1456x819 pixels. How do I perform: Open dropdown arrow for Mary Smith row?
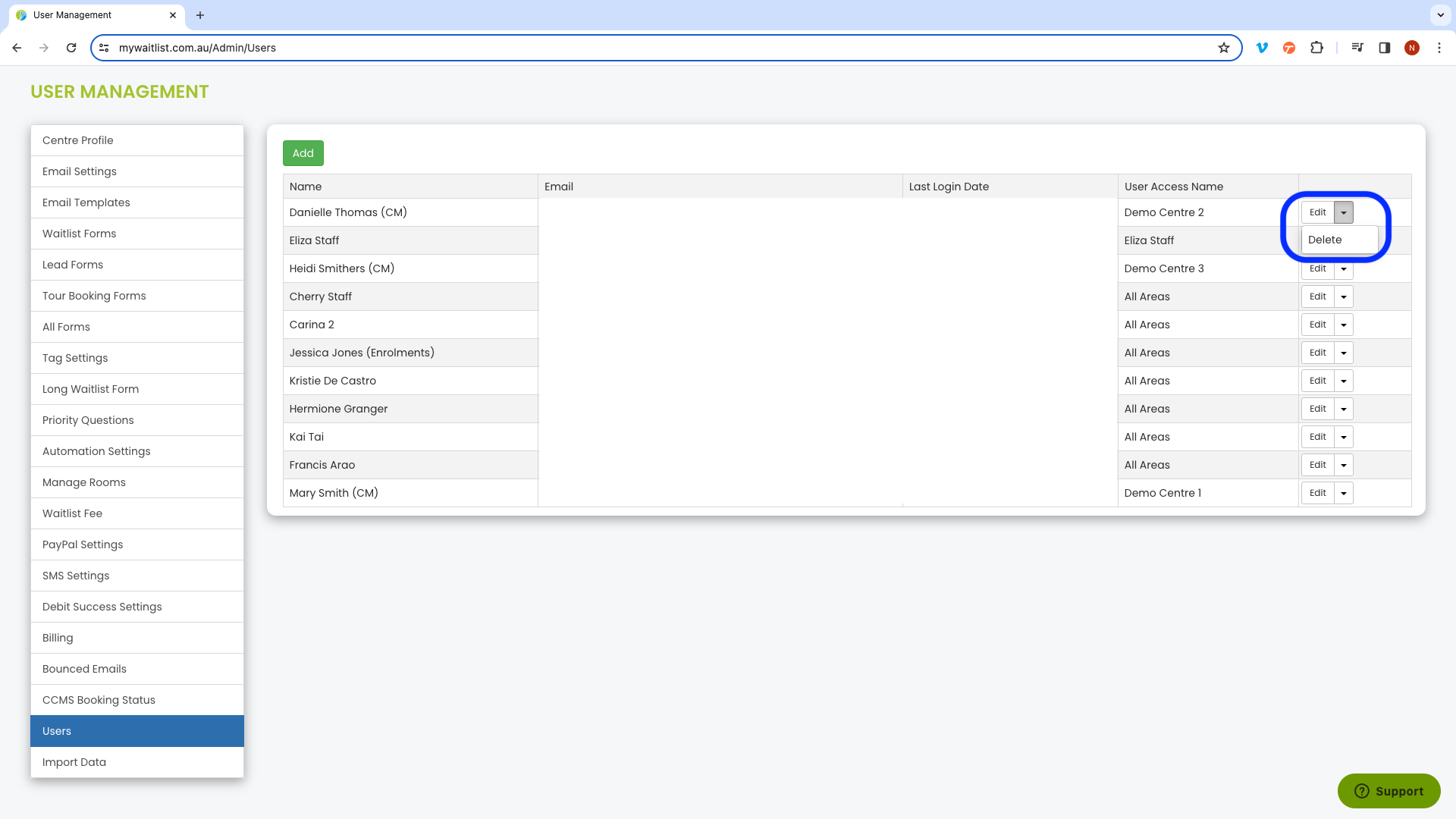1344,493
